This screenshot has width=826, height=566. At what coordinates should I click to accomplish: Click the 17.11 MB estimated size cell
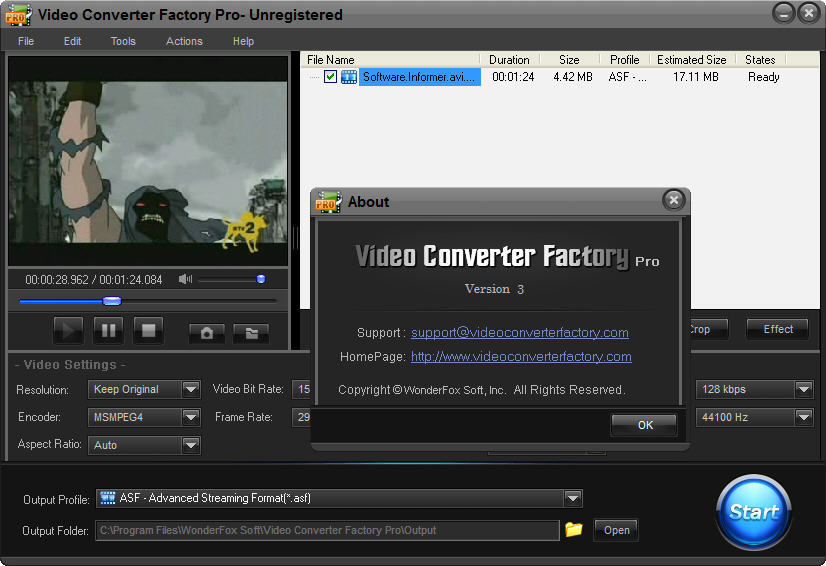pos(695,77)
